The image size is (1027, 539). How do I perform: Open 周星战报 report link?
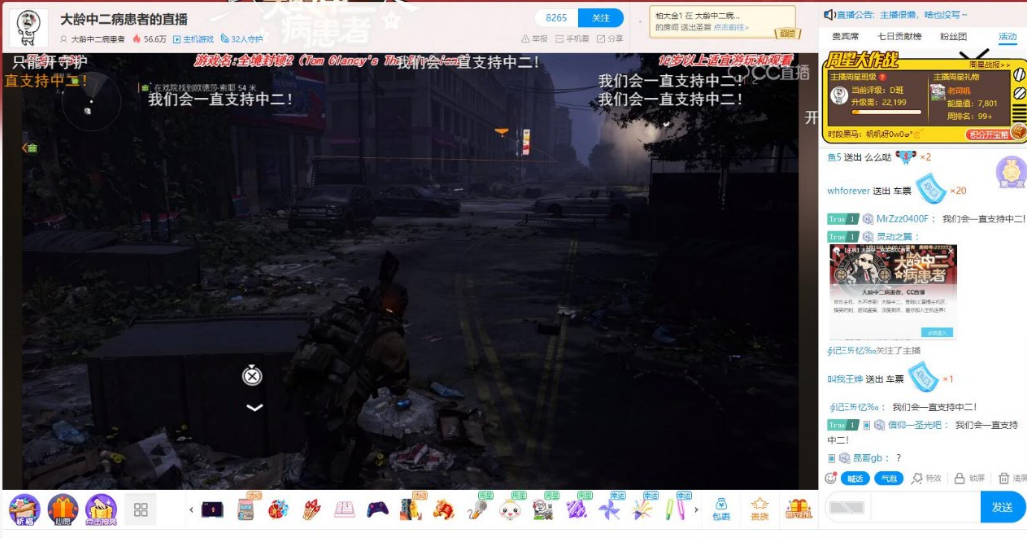[989, 65]
